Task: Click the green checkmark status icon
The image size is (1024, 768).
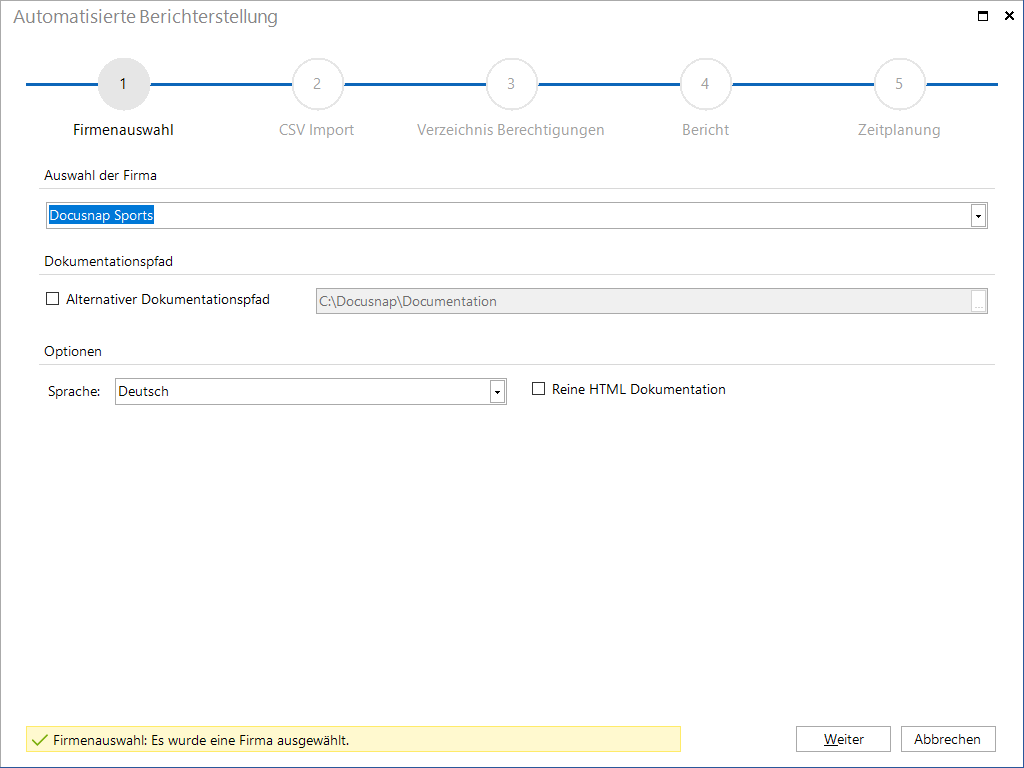Action: click(x=40, y=740)
